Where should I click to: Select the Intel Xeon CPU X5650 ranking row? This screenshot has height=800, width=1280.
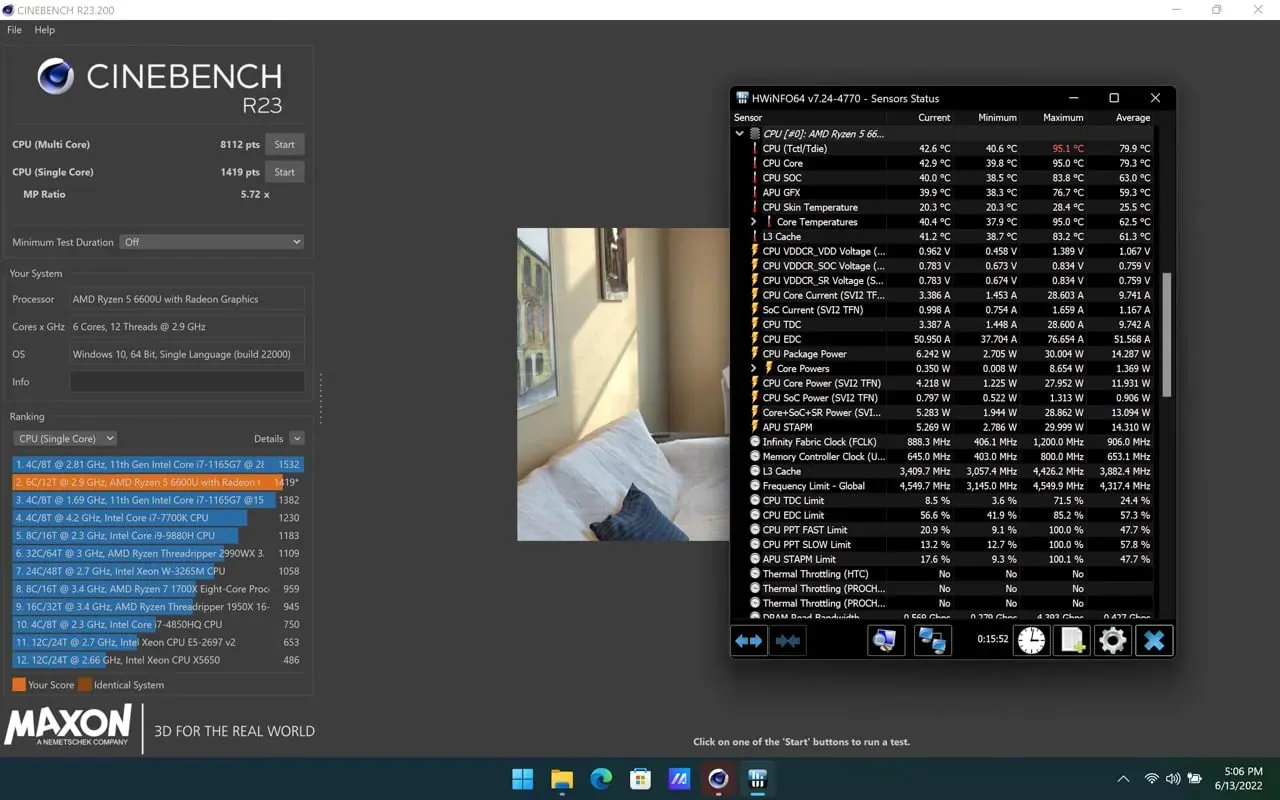(x=158, y=660)
